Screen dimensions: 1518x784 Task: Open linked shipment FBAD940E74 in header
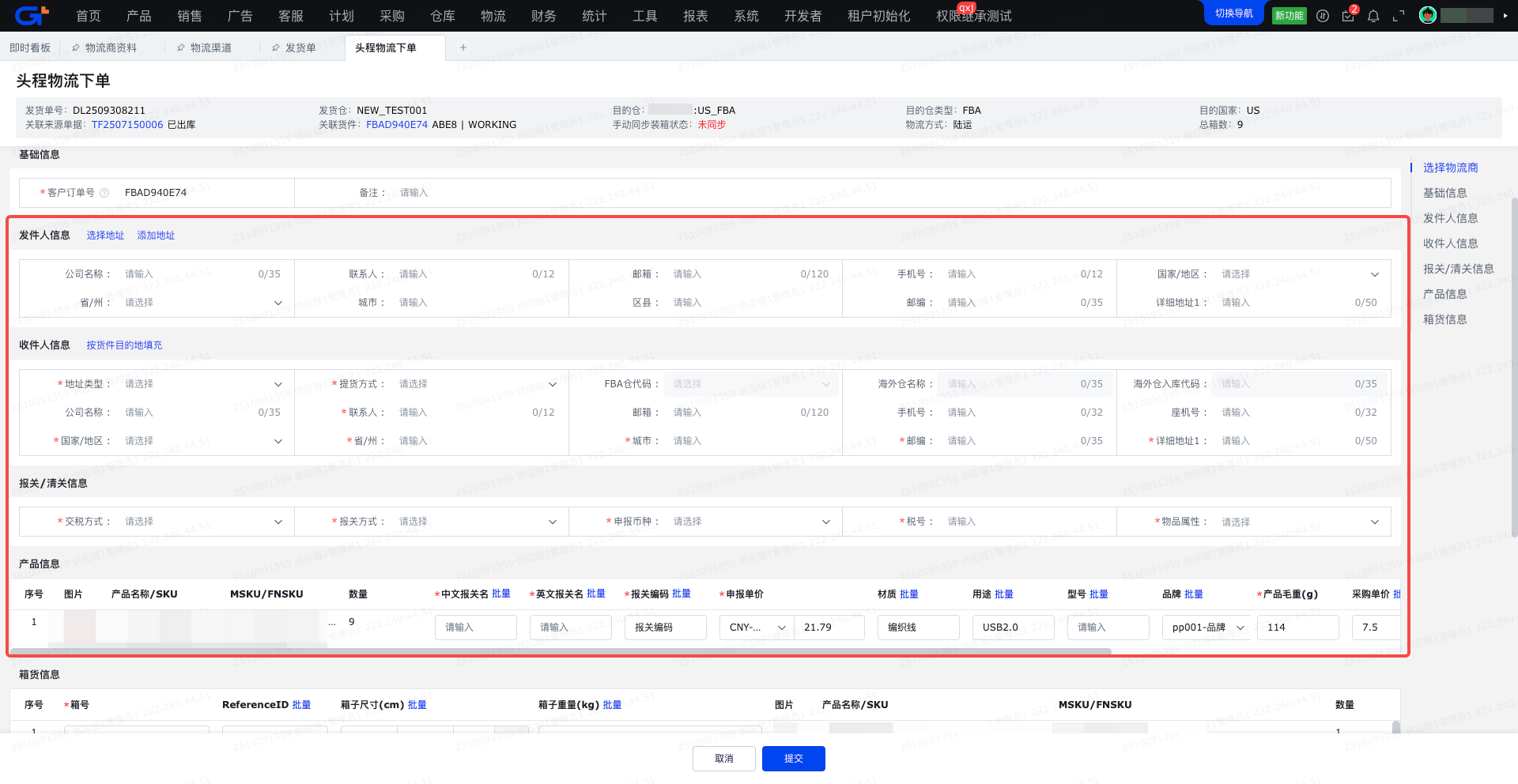tap(397, 125)
